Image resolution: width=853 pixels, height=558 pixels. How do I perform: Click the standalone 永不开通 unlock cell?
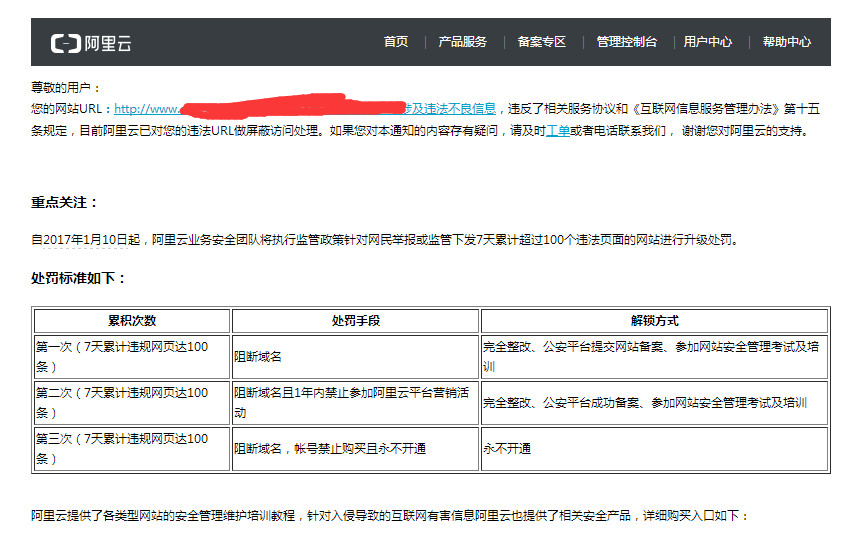[x=654, y=449]
